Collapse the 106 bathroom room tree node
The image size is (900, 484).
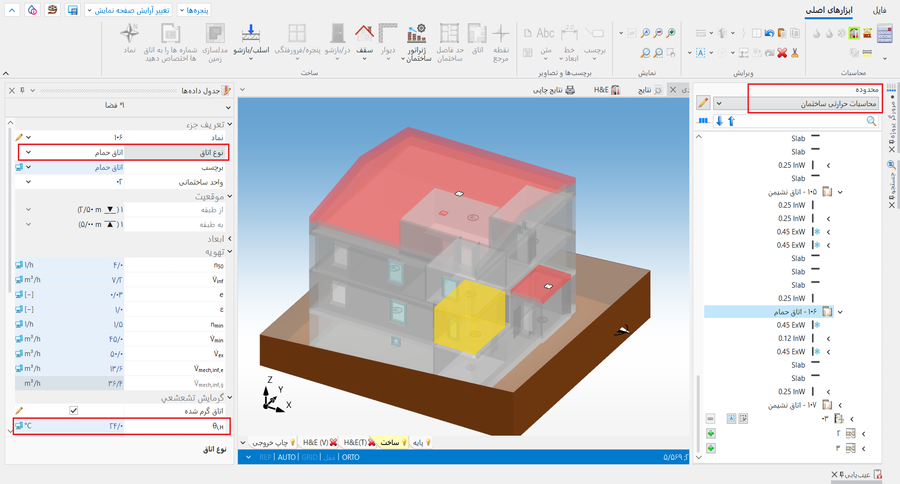pyautogui.click(x=839, y=312)
